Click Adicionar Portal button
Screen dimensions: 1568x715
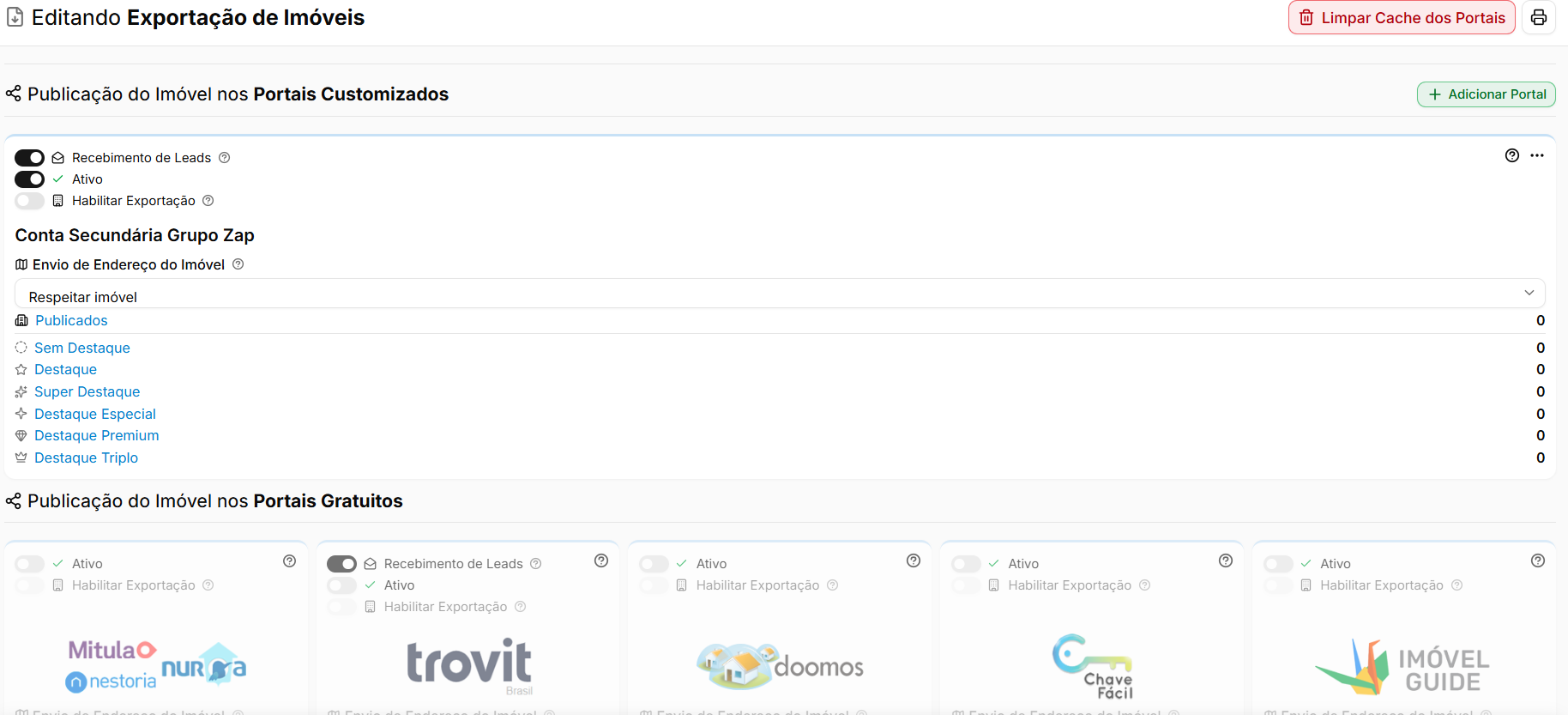point(1487,94)
